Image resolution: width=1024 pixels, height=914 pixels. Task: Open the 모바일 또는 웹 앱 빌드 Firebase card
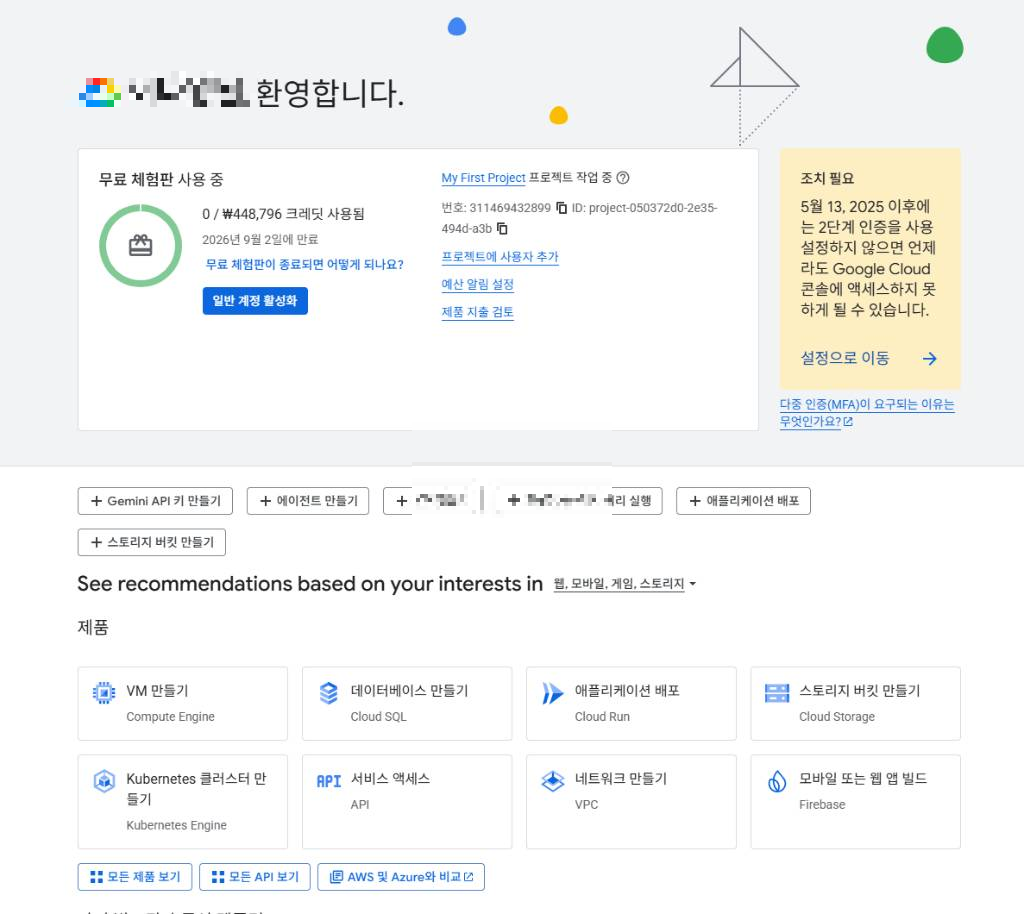click(856, 802)
